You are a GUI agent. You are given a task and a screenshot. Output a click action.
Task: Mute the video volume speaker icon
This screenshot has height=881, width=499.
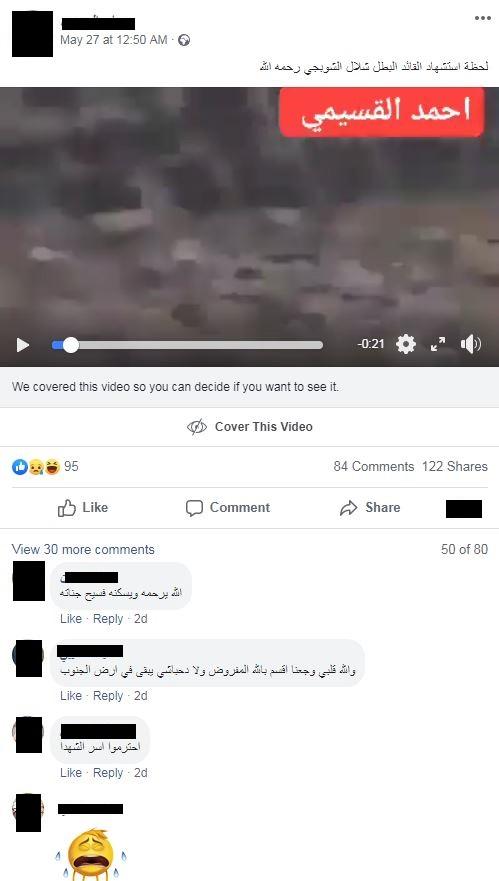point(470,344)
